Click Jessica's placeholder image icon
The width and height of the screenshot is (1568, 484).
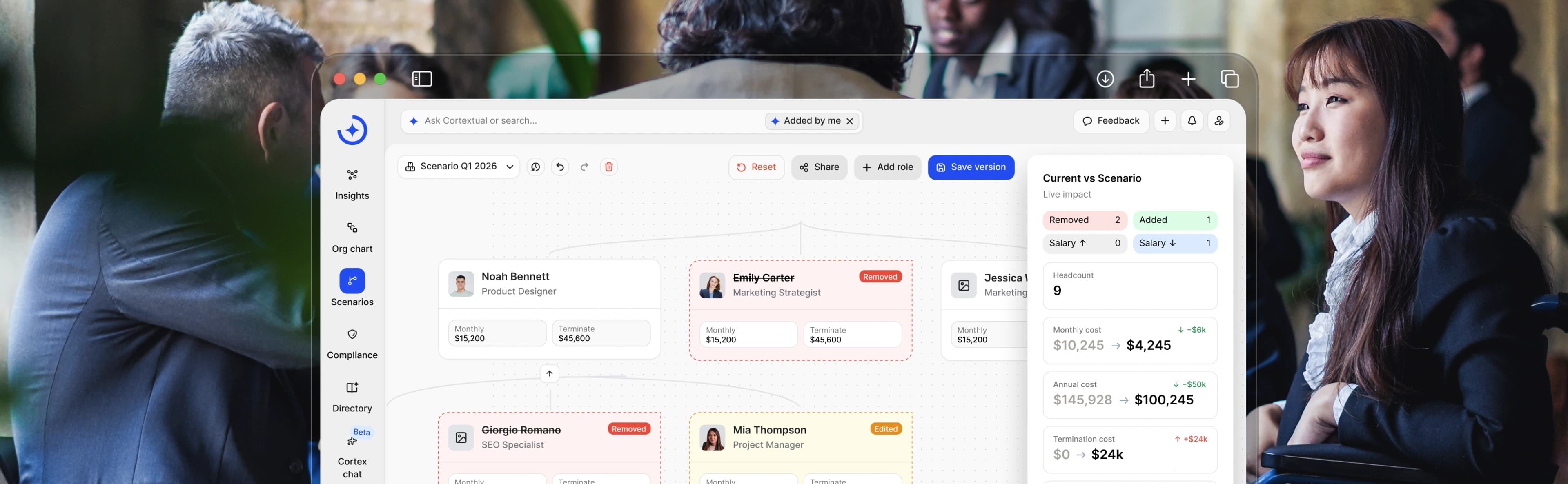pos(964,285)
